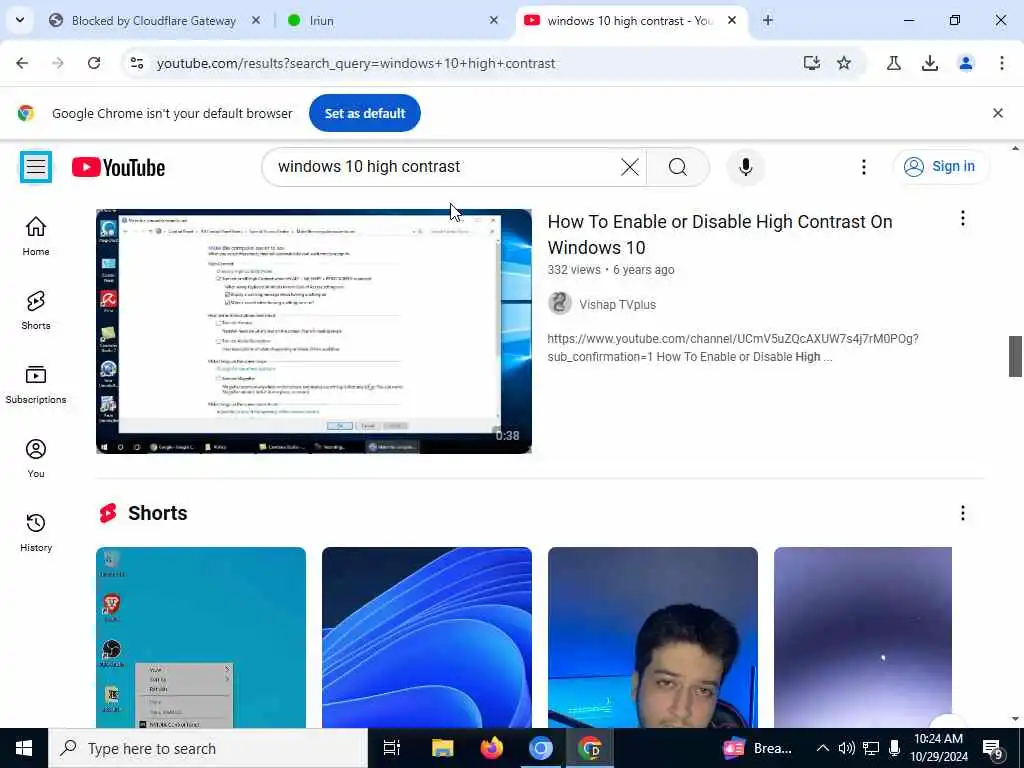
Task: Click the scrollbar down arrow
Action: [1015, 719]
